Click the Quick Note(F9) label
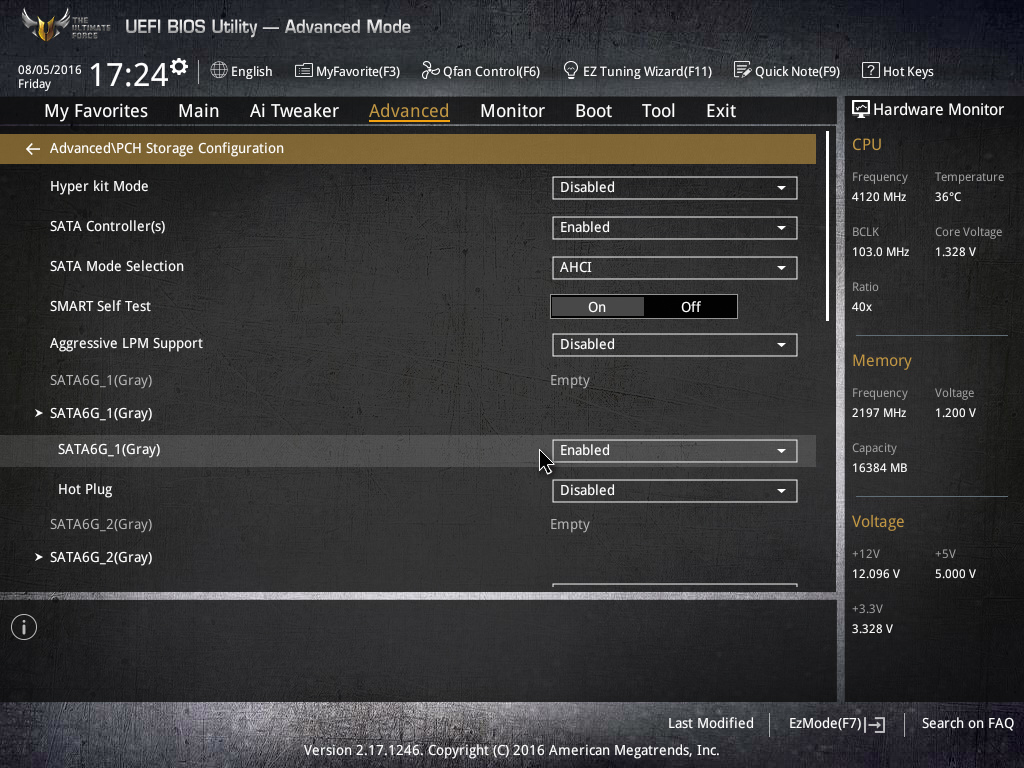This screenshot has width=1024, height=768. tap(797, 72)
